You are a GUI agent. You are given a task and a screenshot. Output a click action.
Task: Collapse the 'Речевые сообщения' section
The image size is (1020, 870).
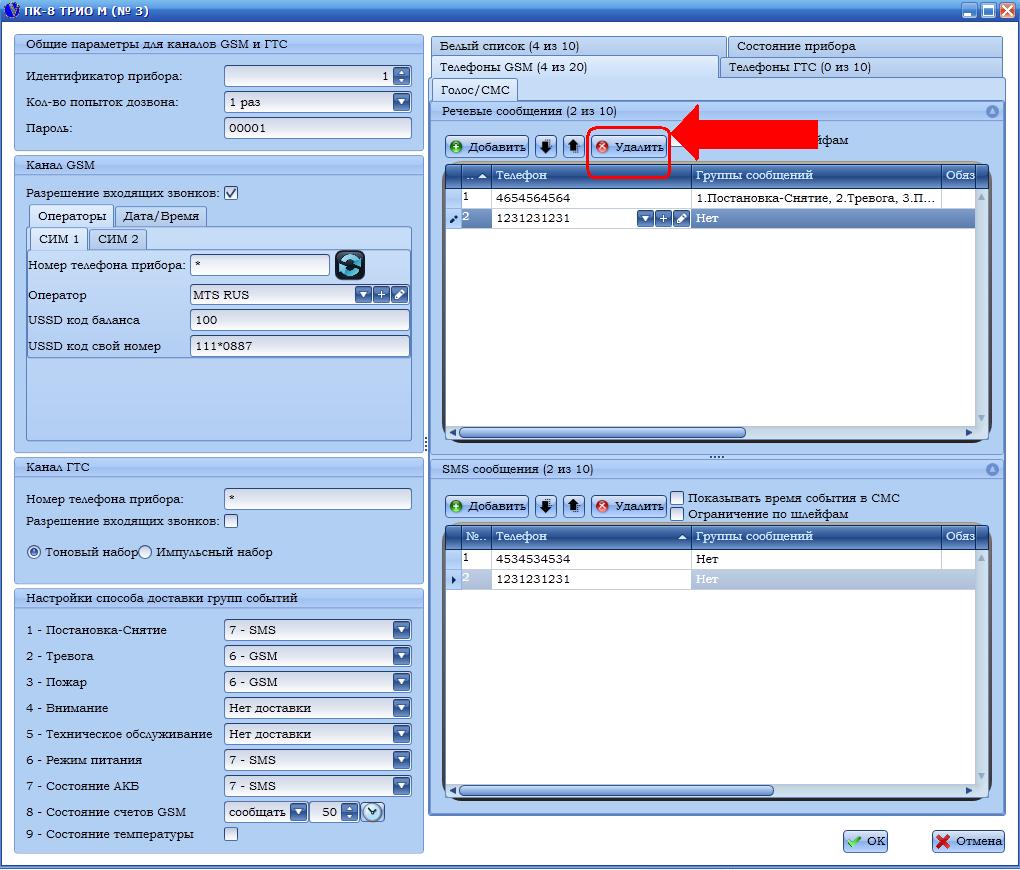991,112
